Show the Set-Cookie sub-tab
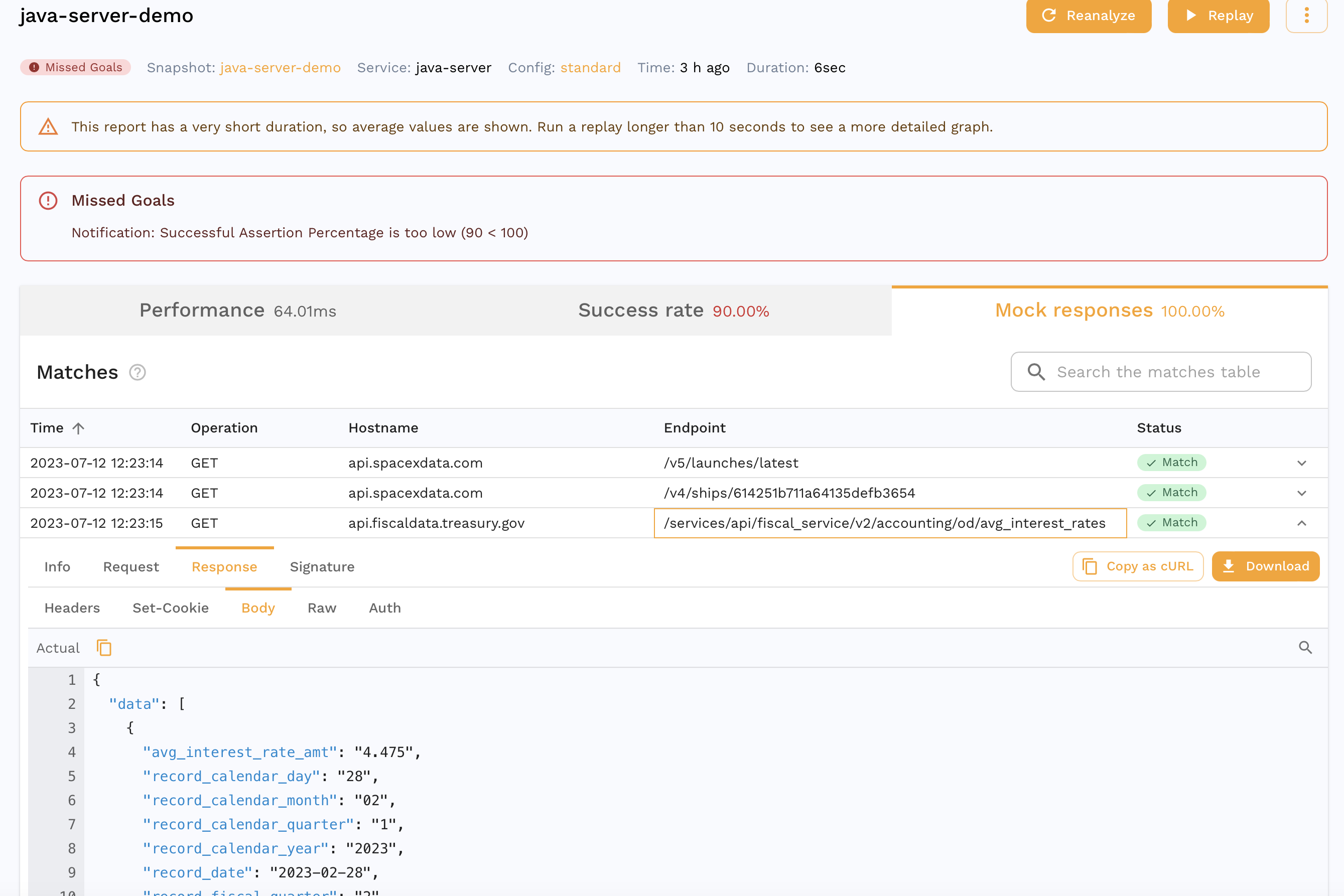 (x=170, y=608)
